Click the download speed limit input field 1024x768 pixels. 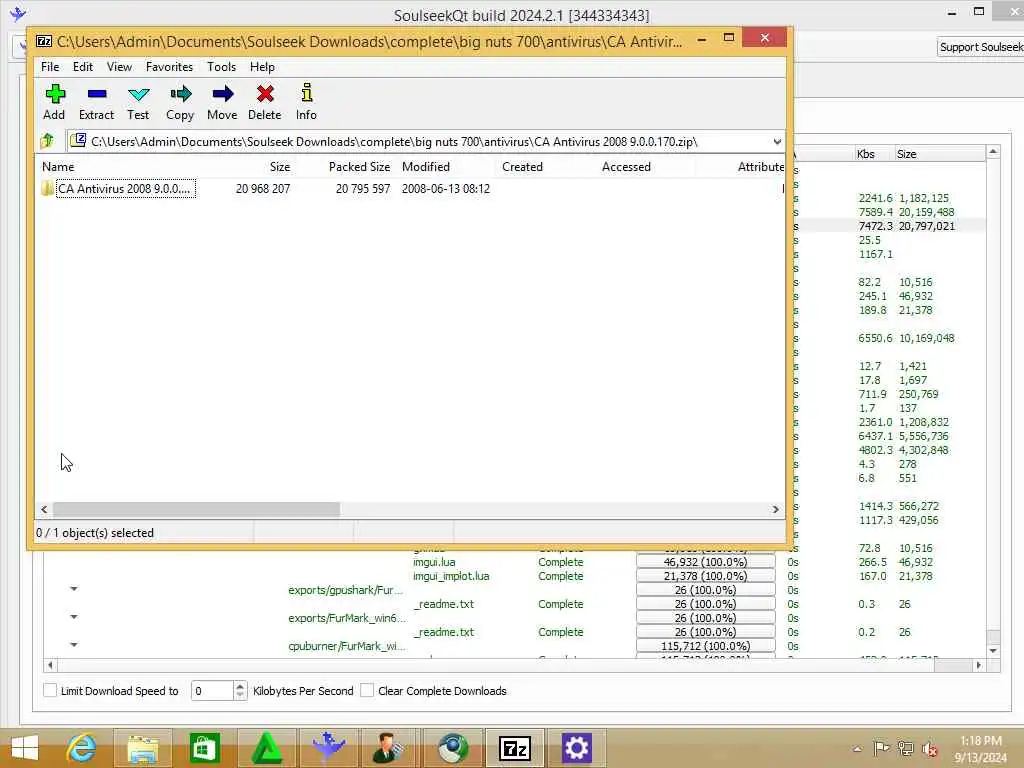(212, 690)
